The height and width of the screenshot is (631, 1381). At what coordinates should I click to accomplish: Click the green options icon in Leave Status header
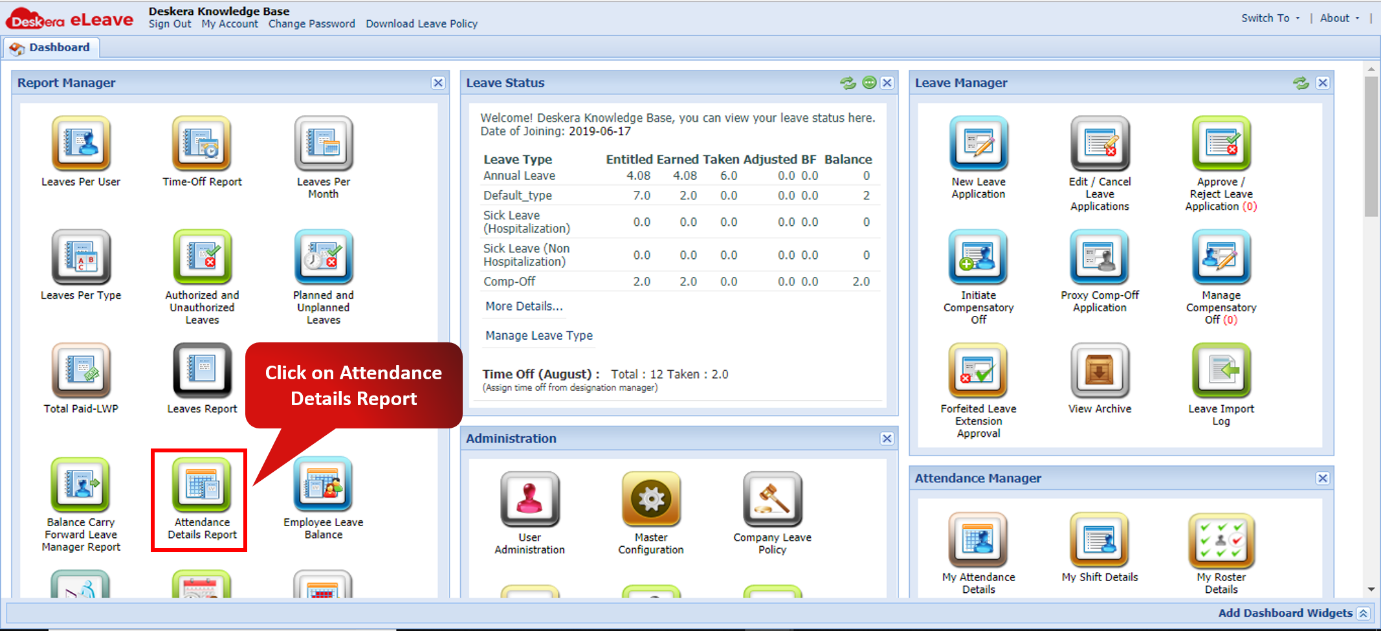869,83
